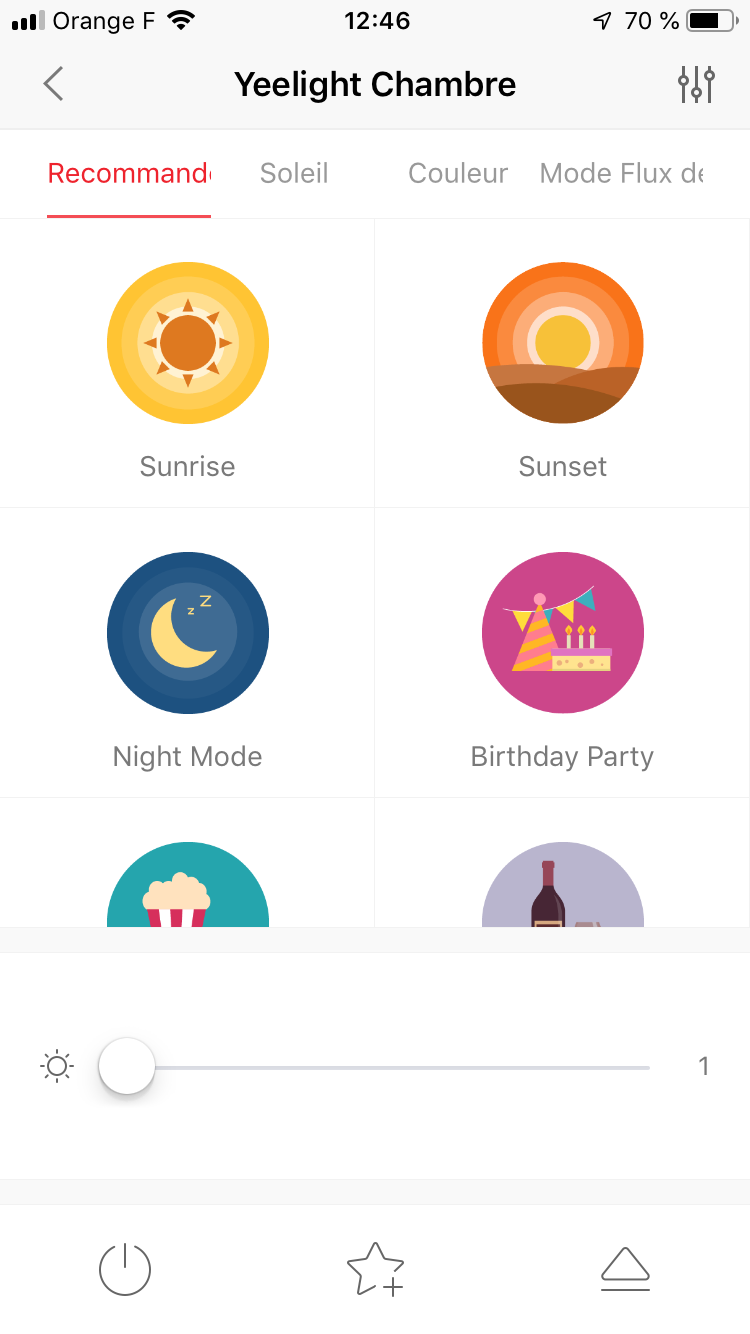Tap the Yeelight Chambre title
Viewport: 750px width, 1334px height.
tap(375, 85)
